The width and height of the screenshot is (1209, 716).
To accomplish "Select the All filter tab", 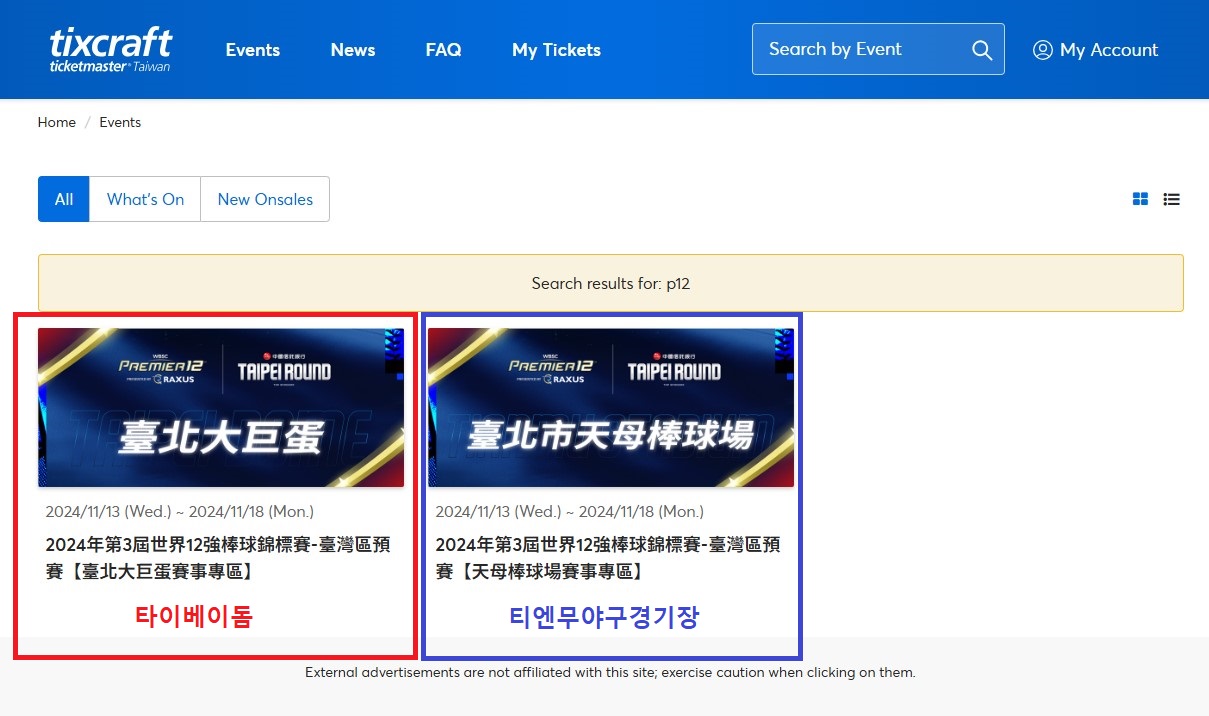I will pyautogui.click(x=64, y=199).
